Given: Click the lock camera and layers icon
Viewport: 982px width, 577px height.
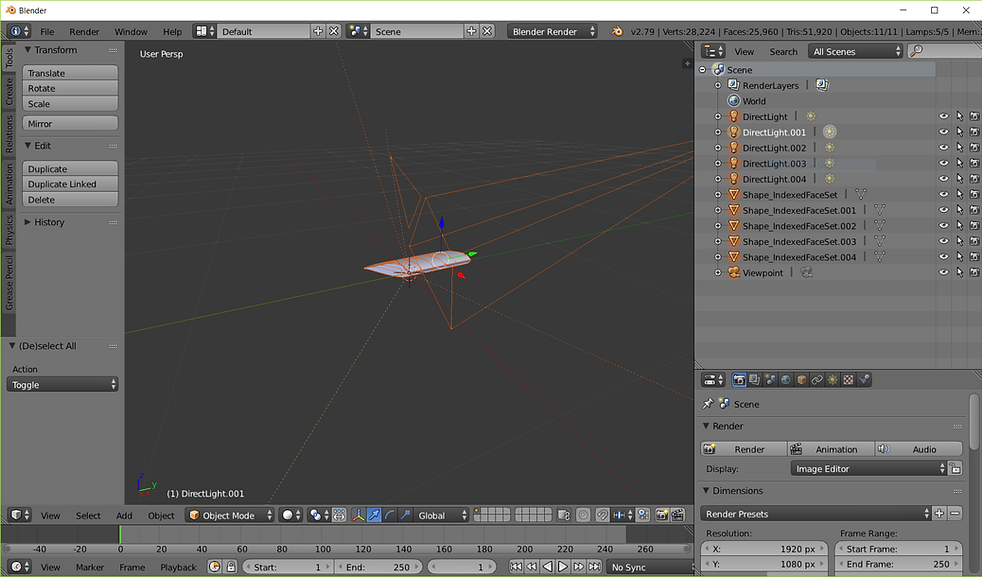Looking at the screenshot, I should coord(564,515).
